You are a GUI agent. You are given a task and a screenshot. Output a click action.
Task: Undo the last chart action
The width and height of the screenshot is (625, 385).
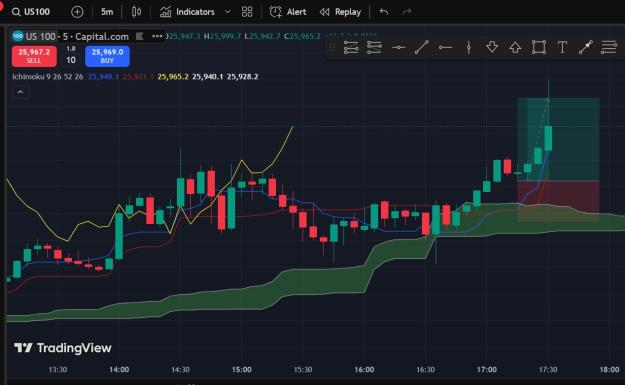[384, 12]
